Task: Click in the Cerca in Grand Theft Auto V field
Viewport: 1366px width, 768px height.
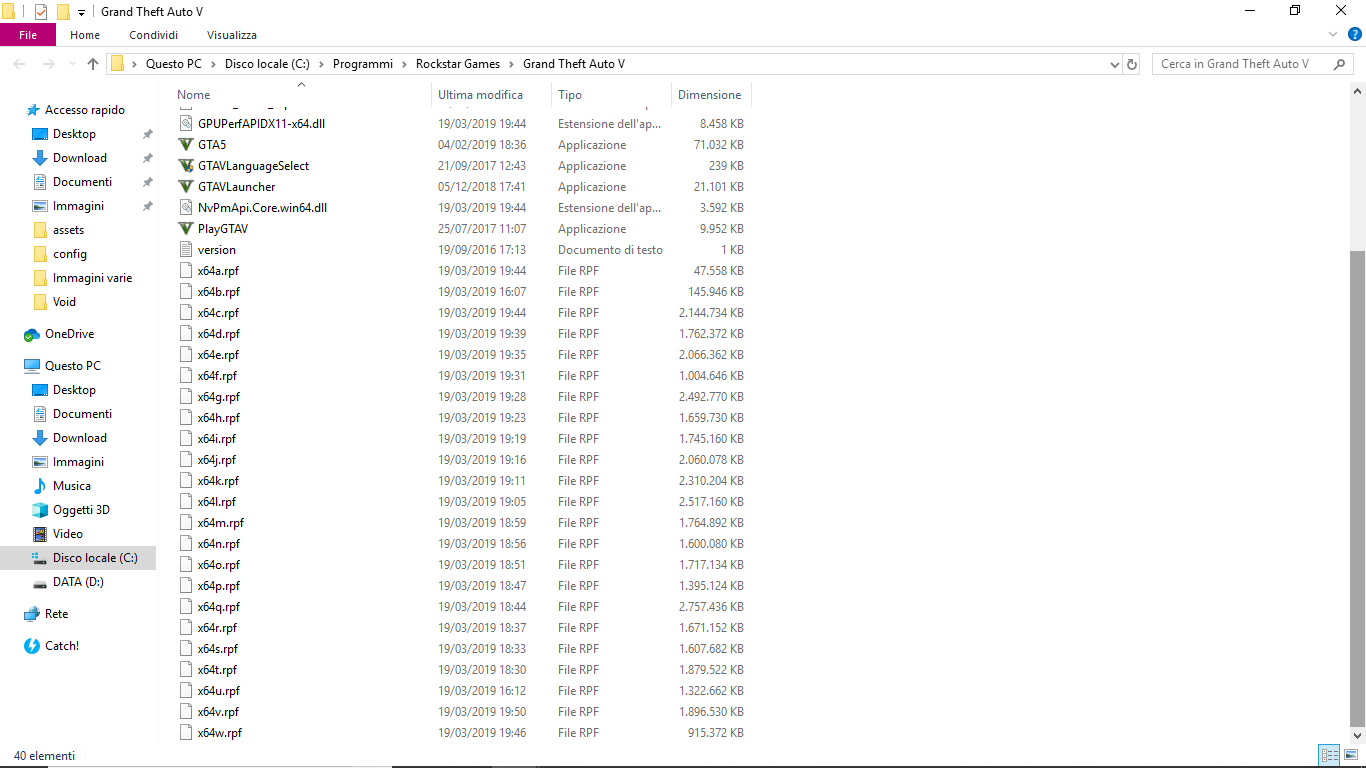Action: (1243, 64)
